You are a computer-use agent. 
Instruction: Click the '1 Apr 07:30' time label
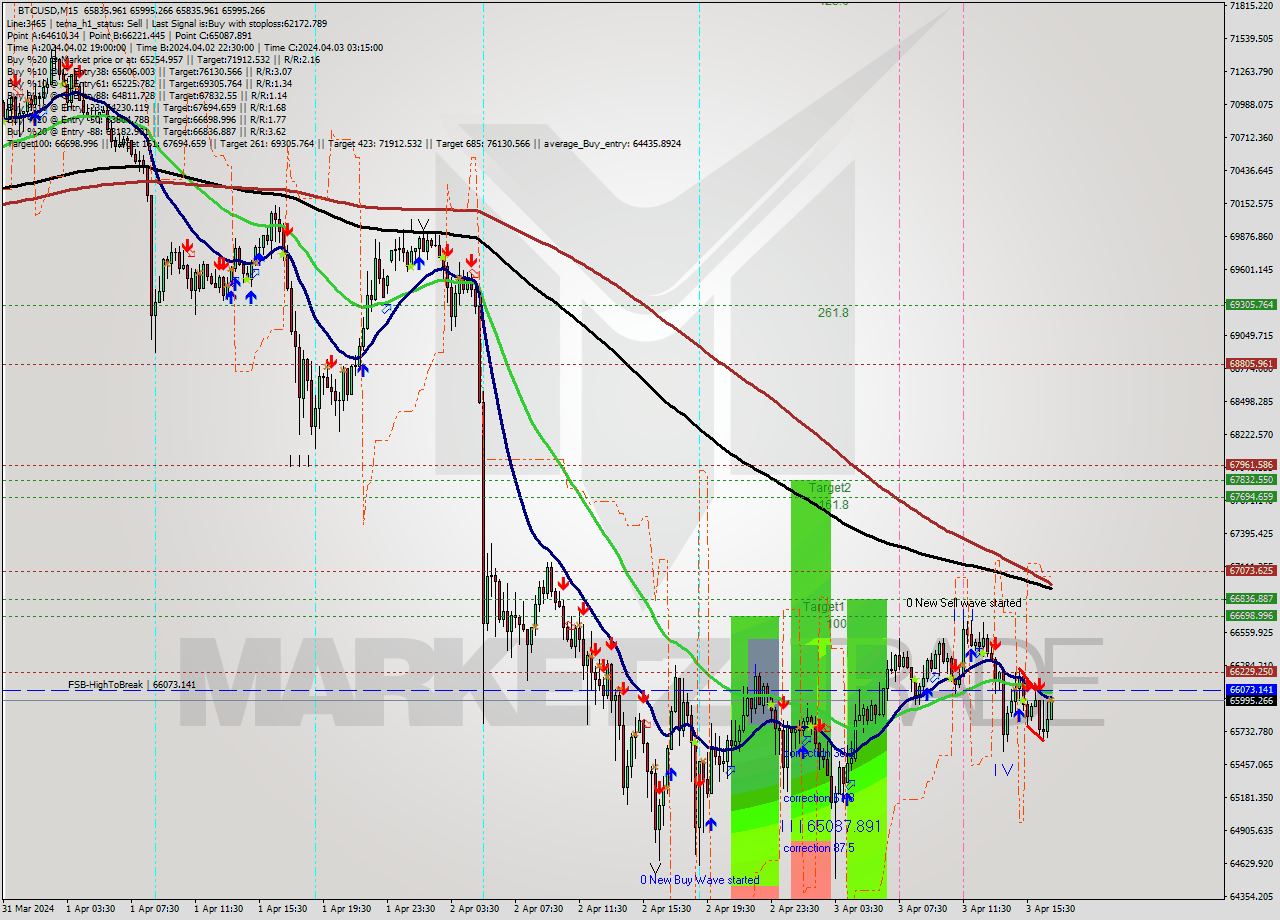(155, 909)
